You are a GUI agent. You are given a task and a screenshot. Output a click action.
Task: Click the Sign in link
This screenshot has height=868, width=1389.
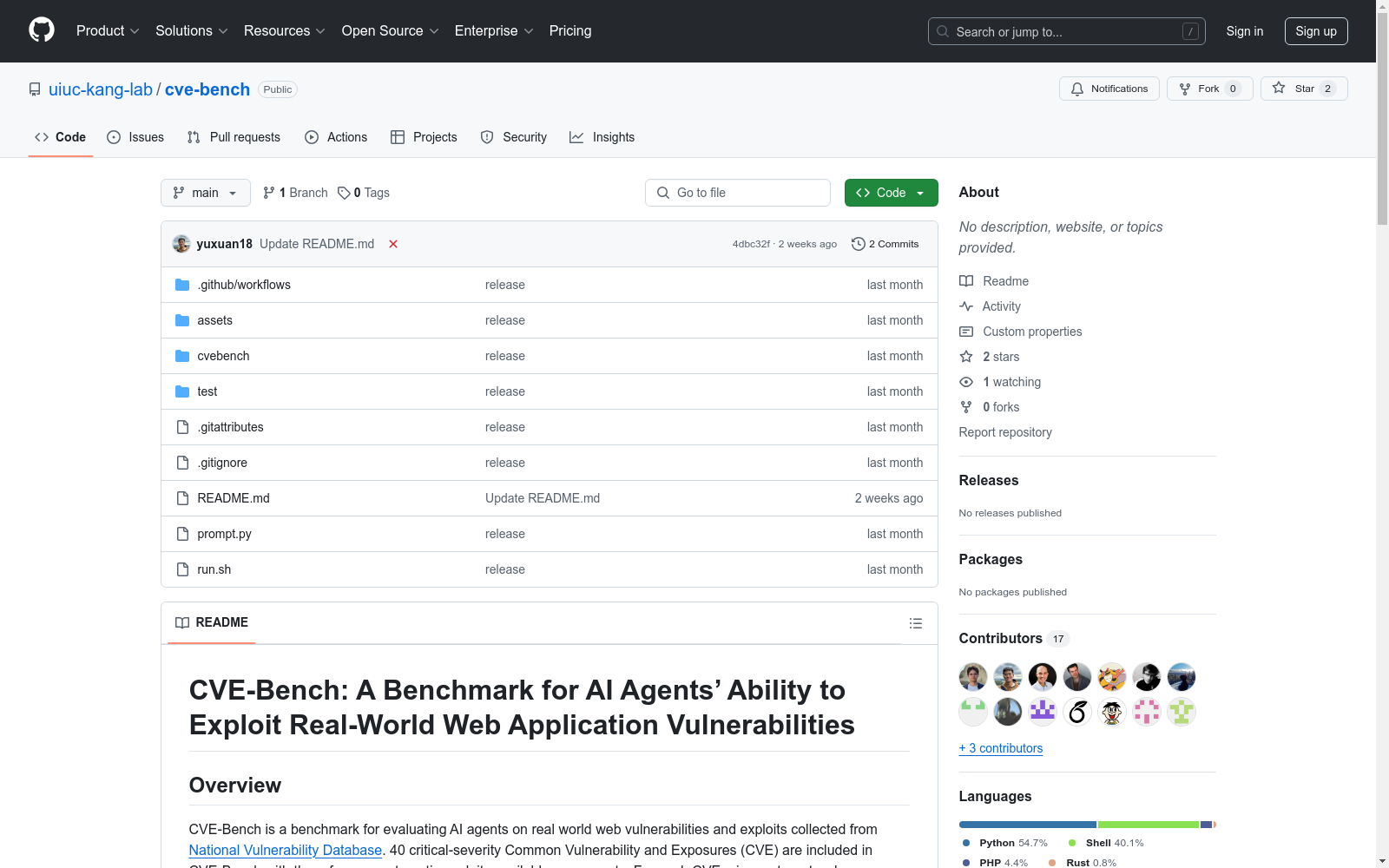pyautogui.click(x=1245, y=31)
